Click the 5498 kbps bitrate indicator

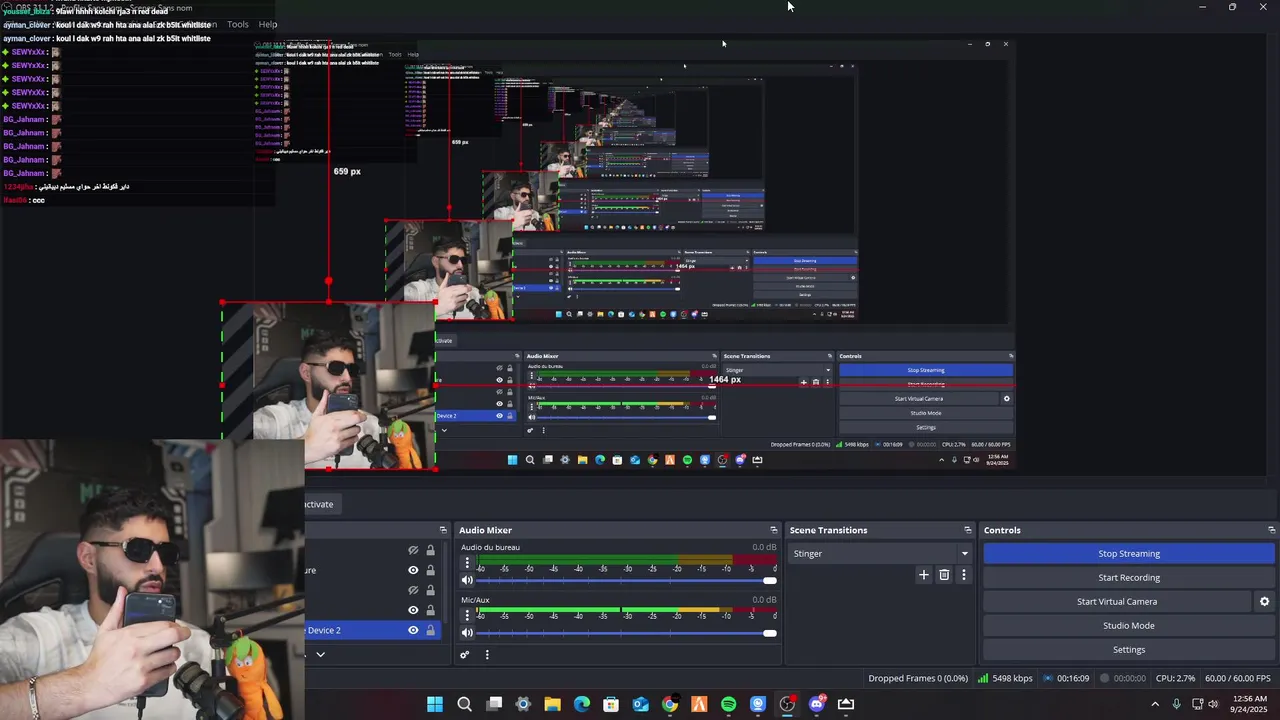click(1005, 678)
